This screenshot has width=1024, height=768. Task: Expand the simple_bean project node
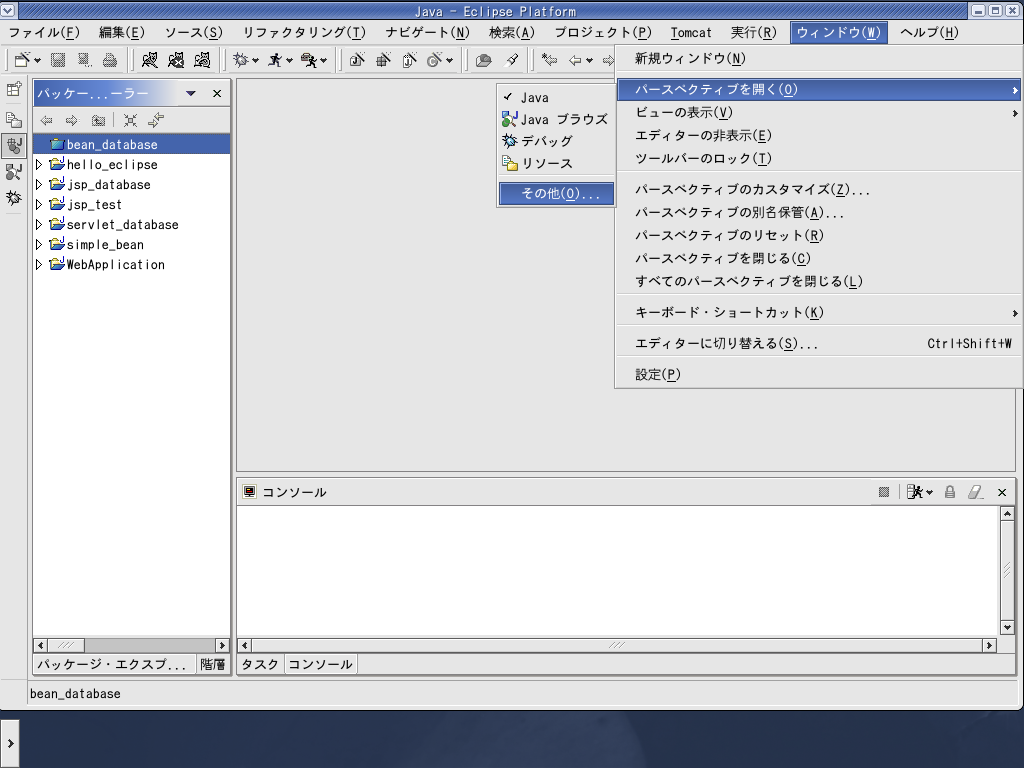click(39, 245)
